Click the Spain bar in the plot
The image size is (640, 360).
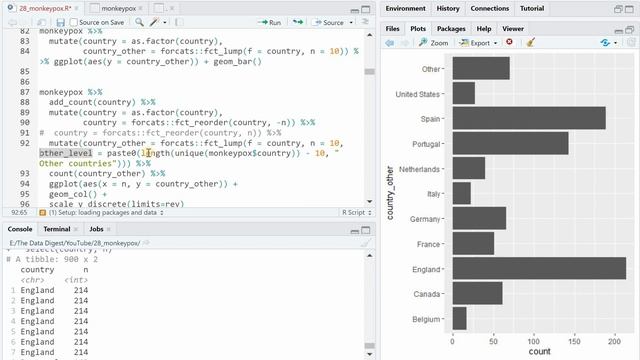[529, 118]
